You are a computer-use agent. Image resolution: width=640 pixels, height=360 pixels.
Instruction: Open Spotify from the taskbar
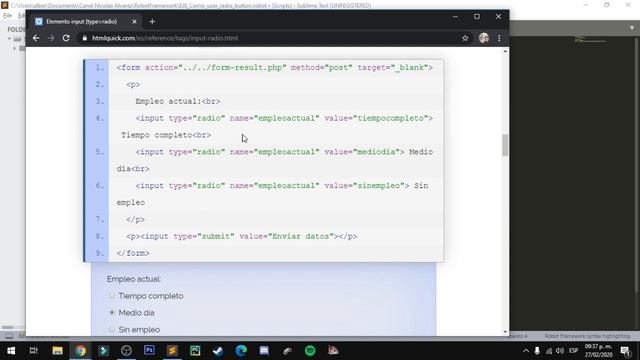click(310, 351)
